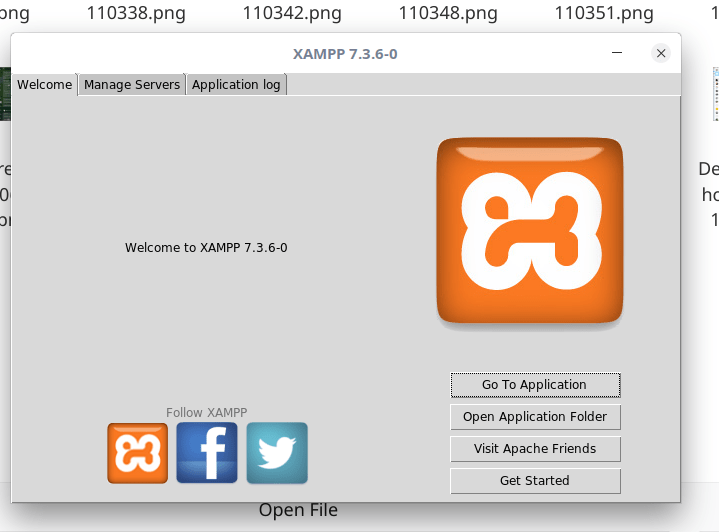The width and height of the screenshot is (719, 532).
Task: Click the Open Application Folder button
Action: coord(535,417)
